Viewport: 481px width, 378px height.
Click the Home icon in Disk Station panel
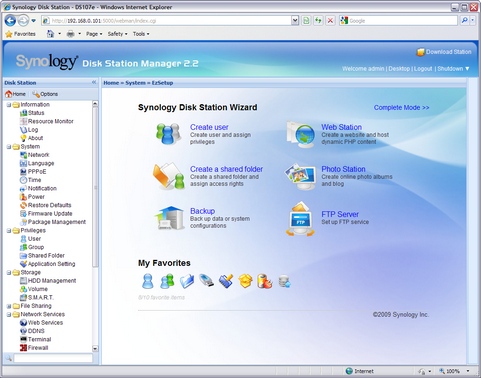point(9,94)
